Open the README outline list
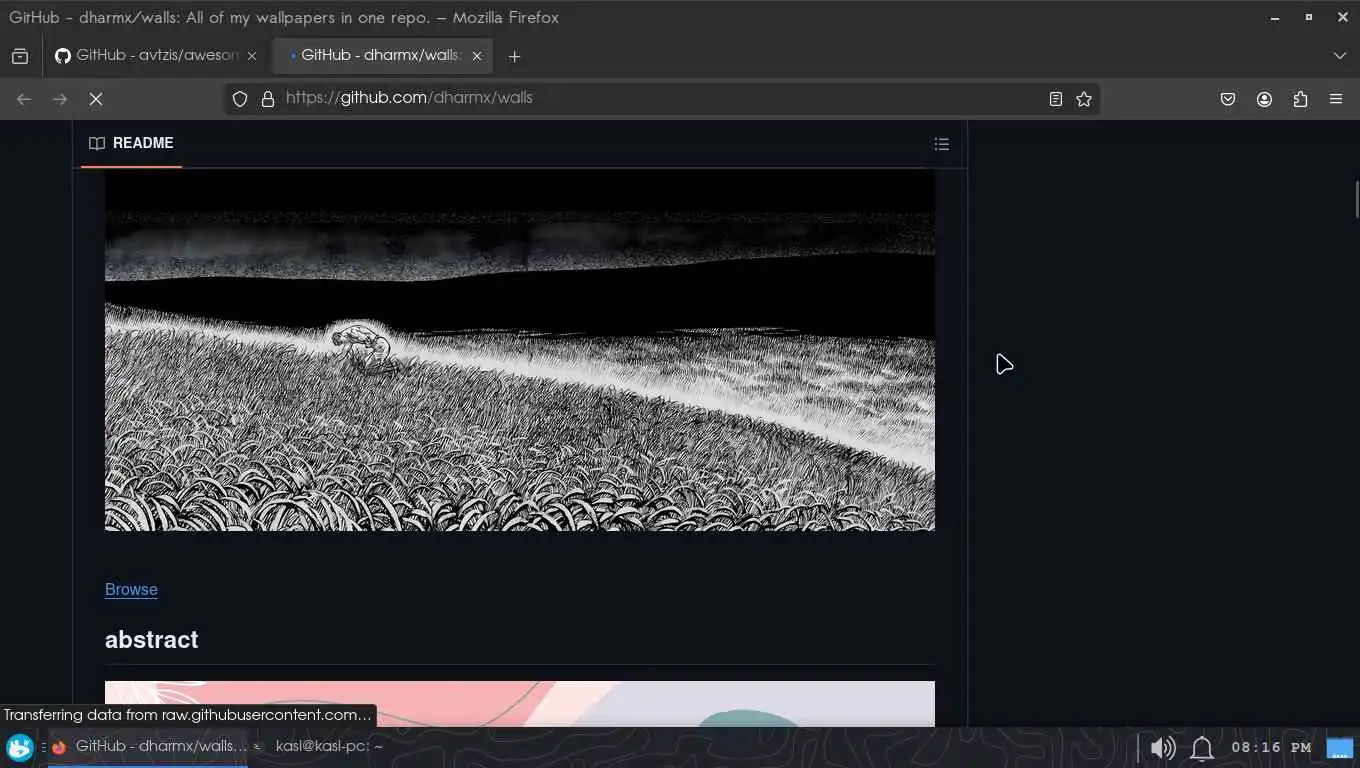Screen dimensions: 1360x768 (941, 144)
